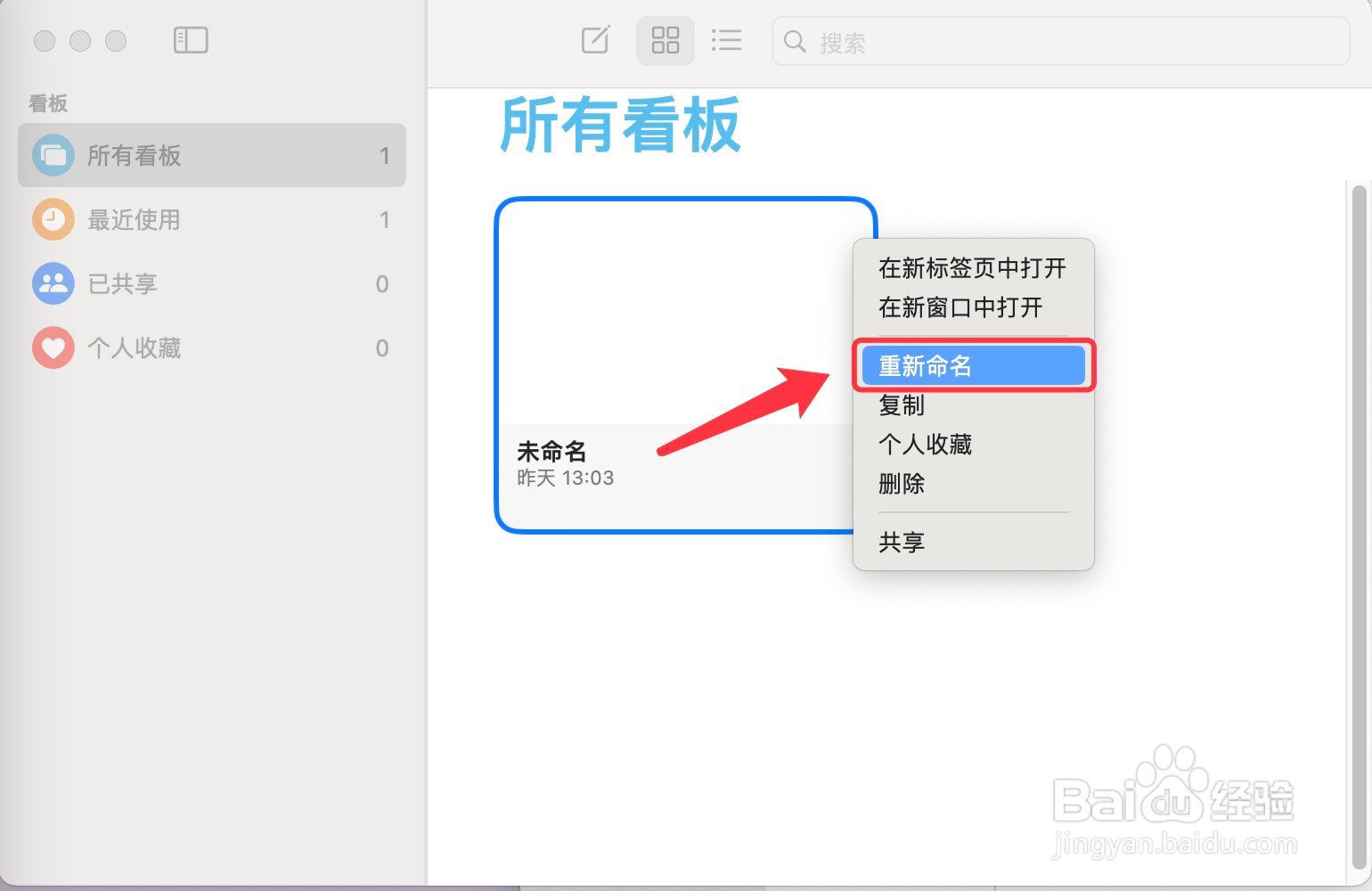Click the red close window button

point(45,41)
